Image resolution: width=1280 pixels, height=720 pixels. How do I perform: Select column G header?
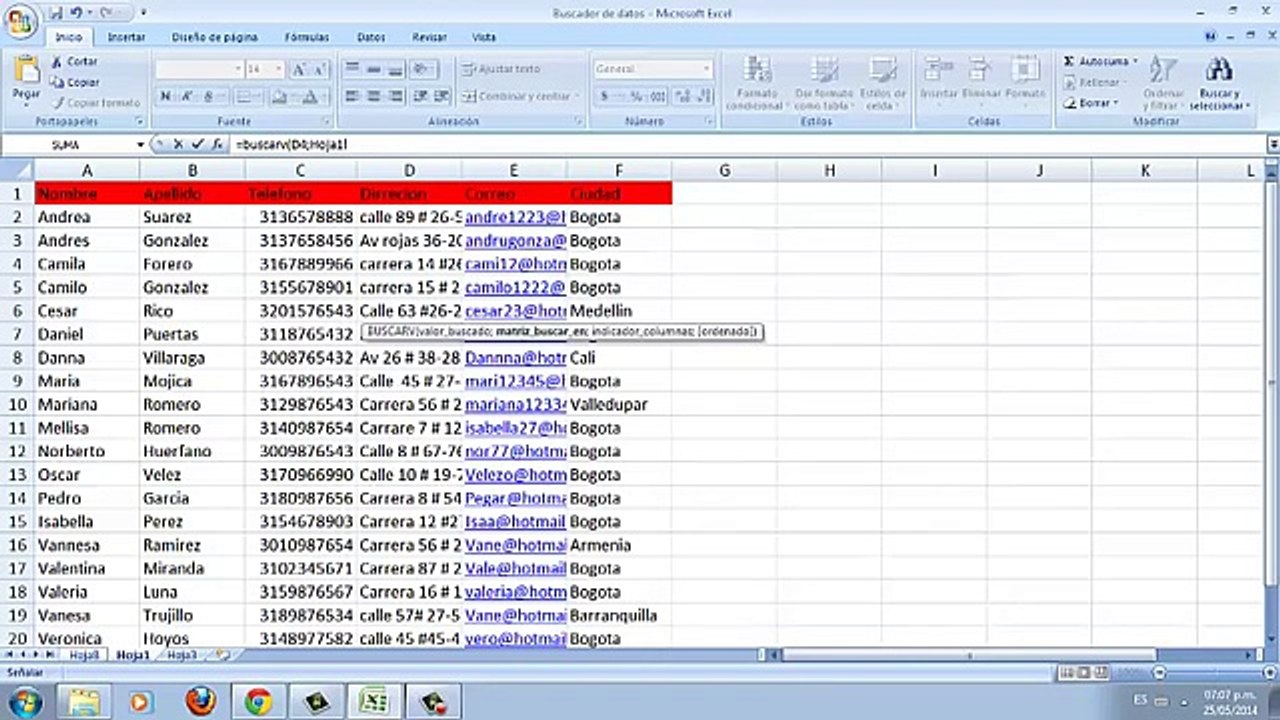click(x=724, y=171)
